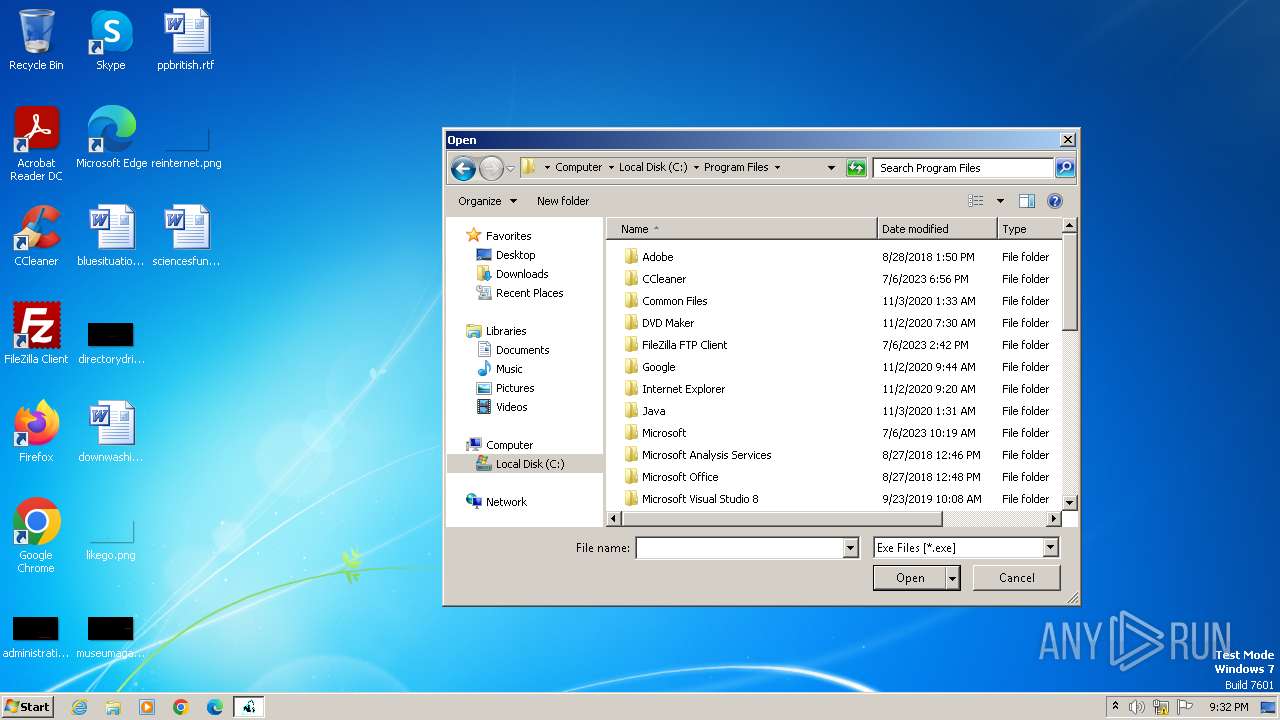Open the views options dropdown arrow

coord(1000,201)
